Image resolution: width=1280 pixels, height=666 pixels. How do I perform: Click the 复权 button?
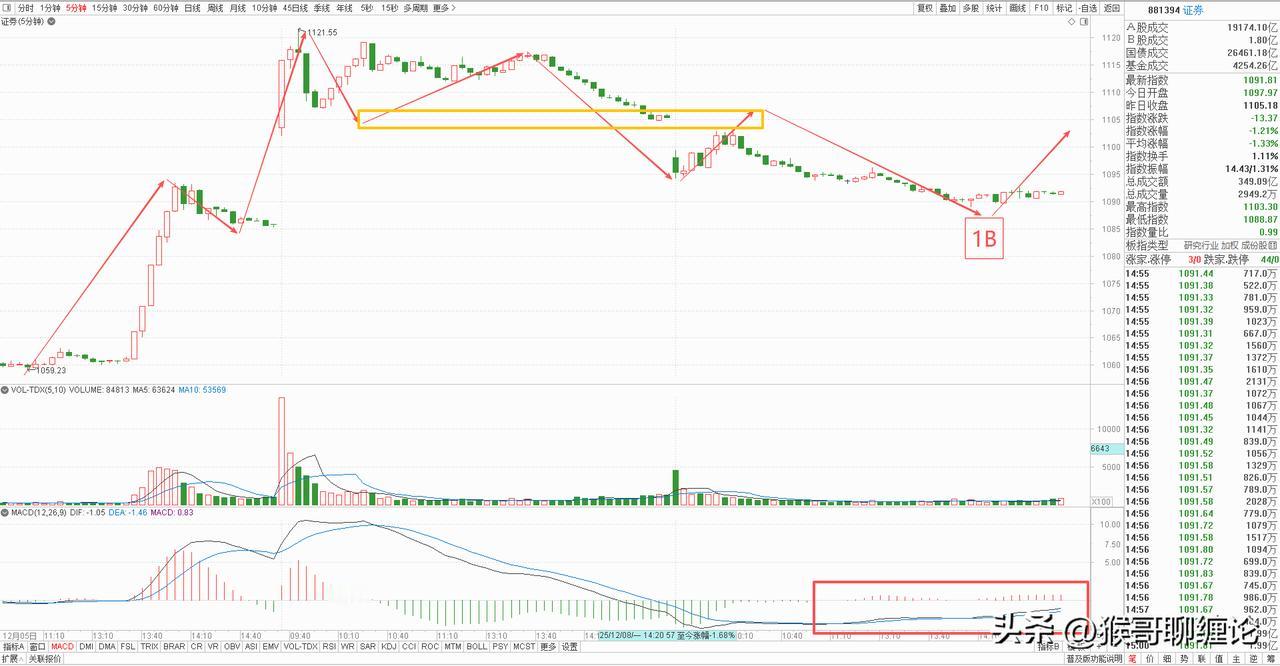925,7
